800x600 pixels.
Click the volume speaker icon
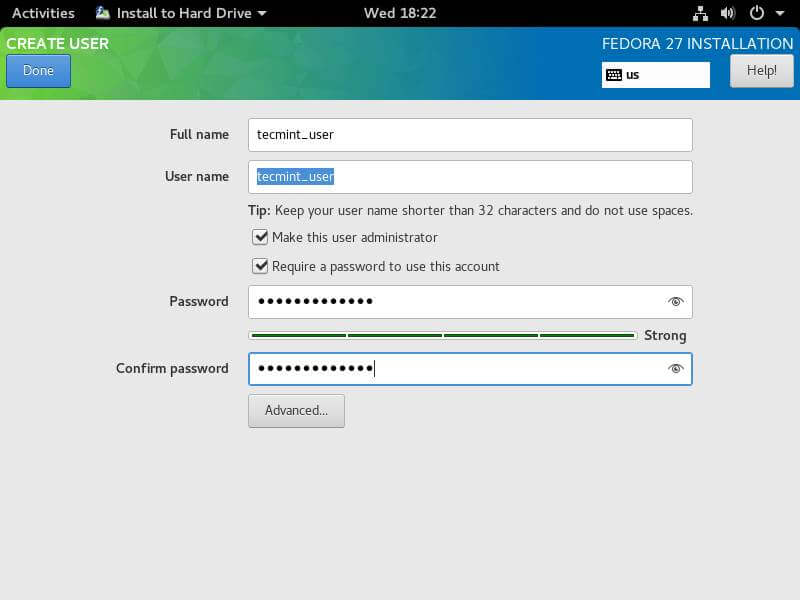click(x=728, y=14)
